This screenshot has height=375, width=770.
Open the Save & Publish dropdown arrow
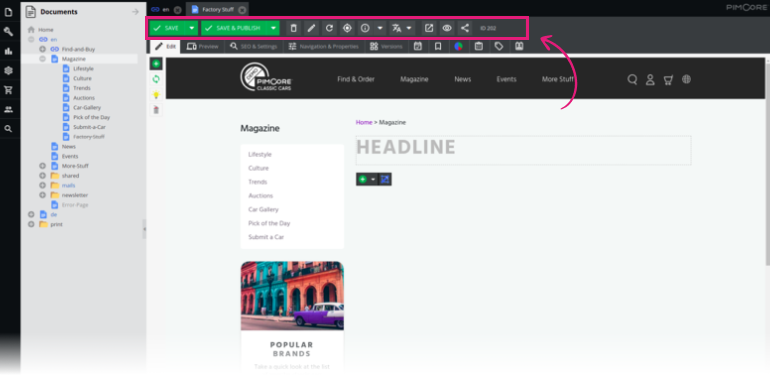pyautogui.click(x=274, y=28)
